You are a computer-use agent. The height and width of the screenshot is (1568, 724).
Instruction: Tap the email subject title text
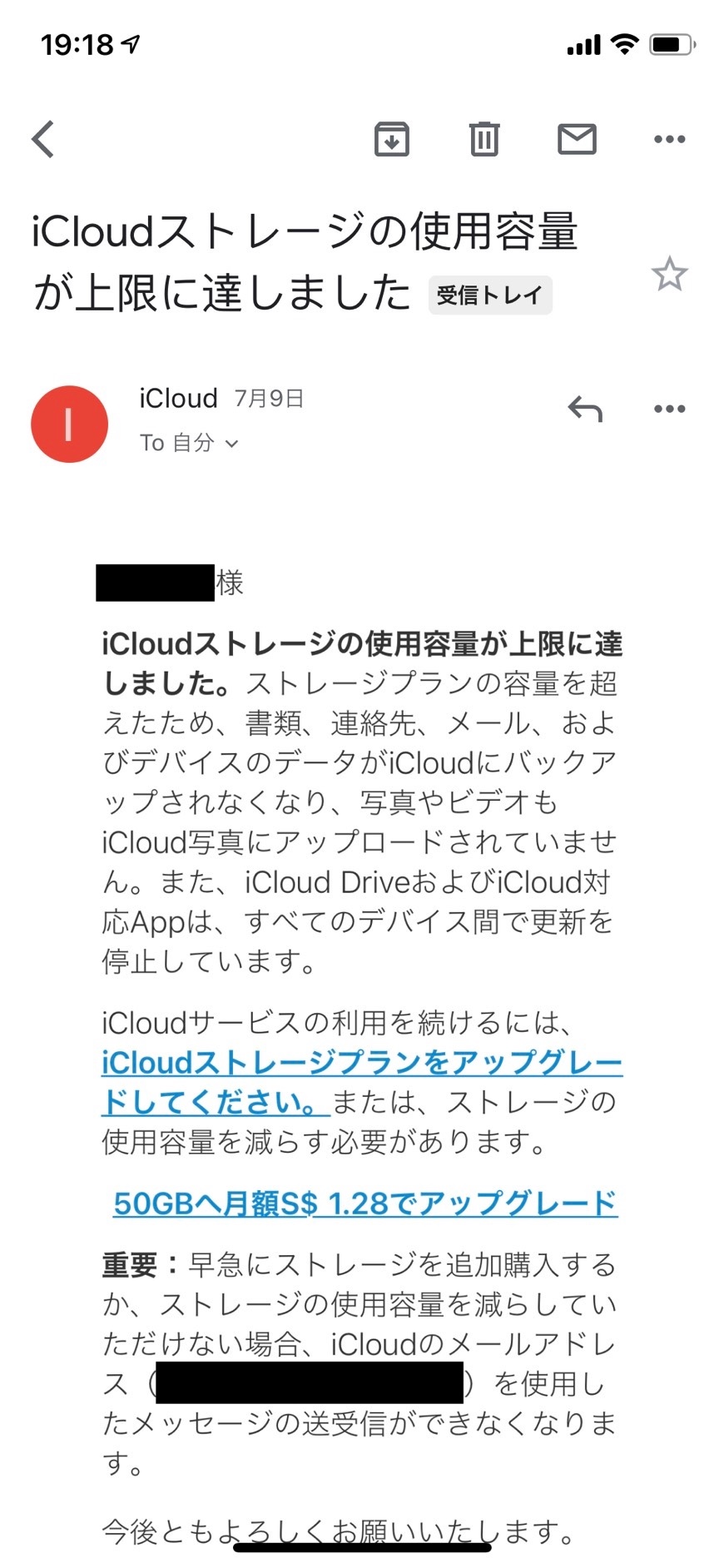tap(305, 261)
